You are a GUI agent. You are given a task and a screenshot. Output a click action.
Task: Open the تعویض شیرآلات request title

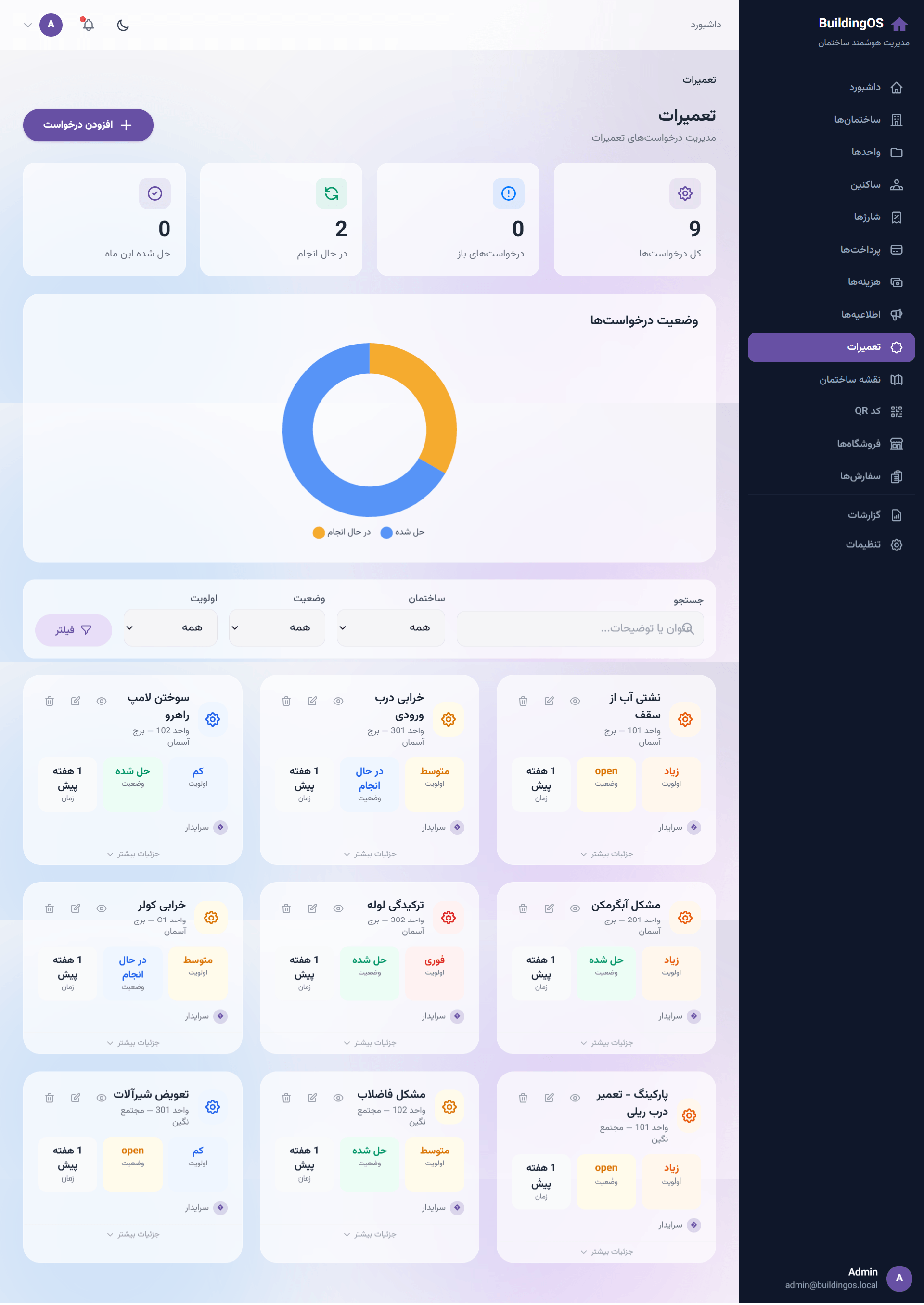pos(151,1095)
